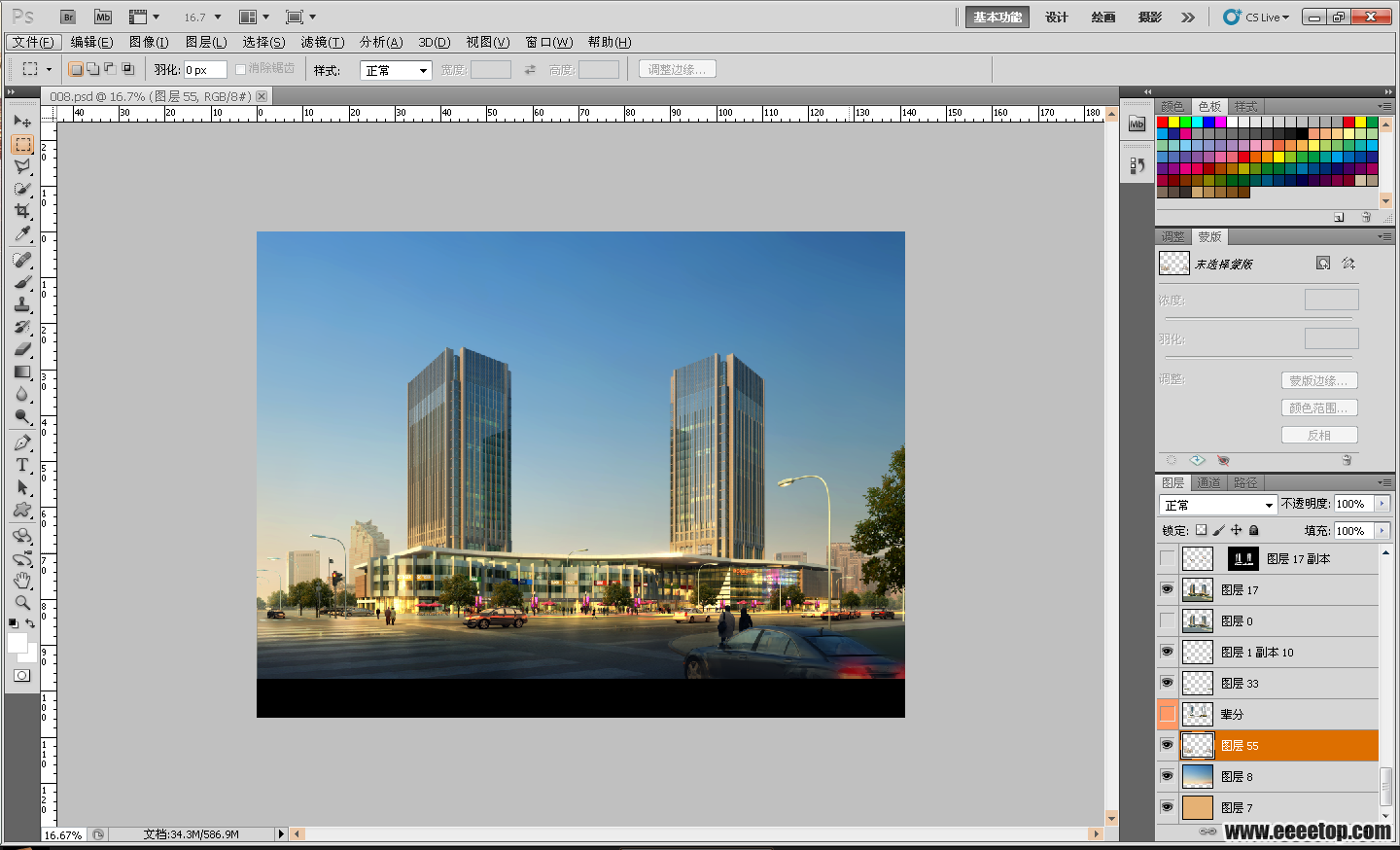
Task: Switch to the 样式 styles tab
Action: (1245, 106)
